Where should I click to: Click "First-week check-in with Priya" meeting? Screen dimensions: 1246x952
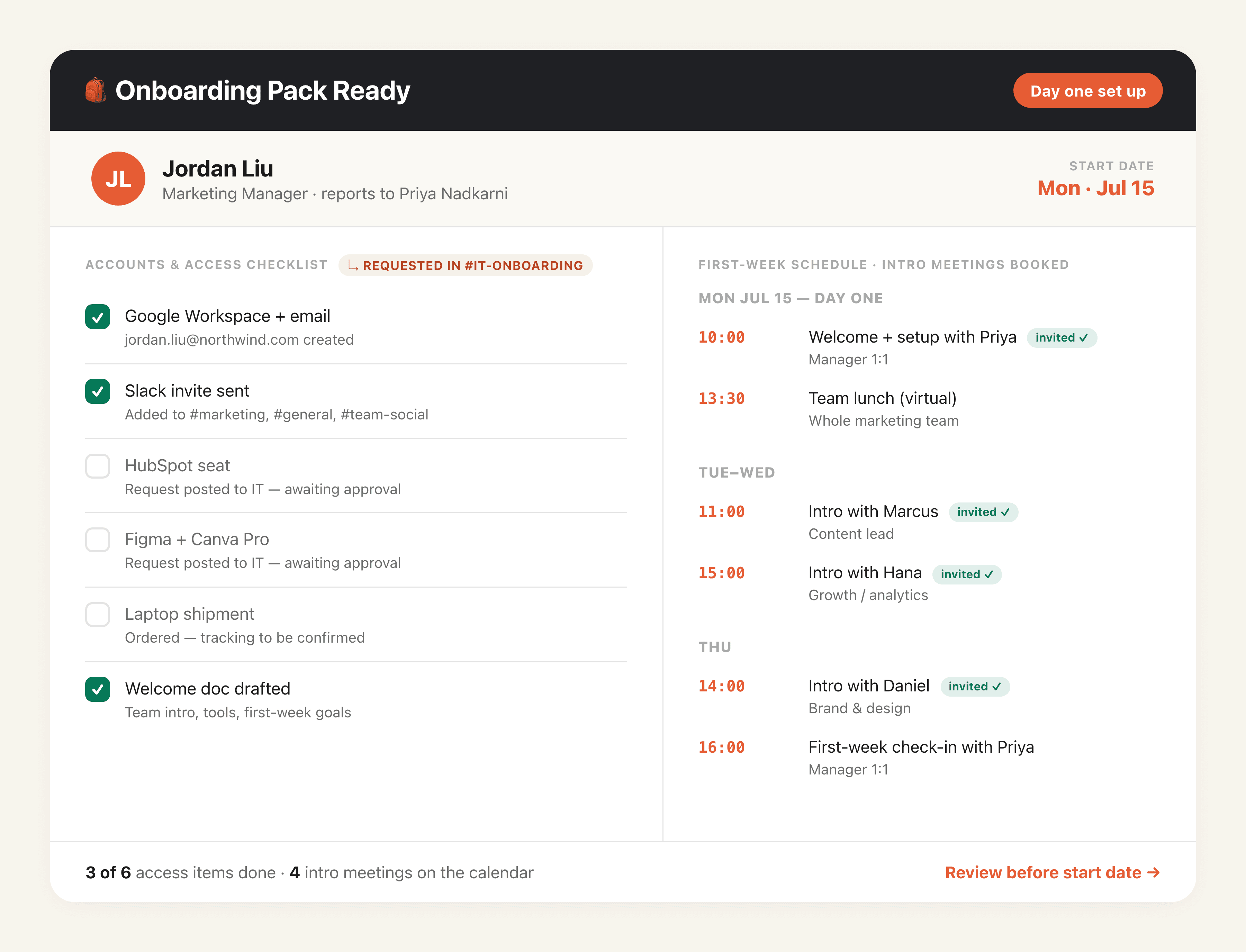point(921,747)
